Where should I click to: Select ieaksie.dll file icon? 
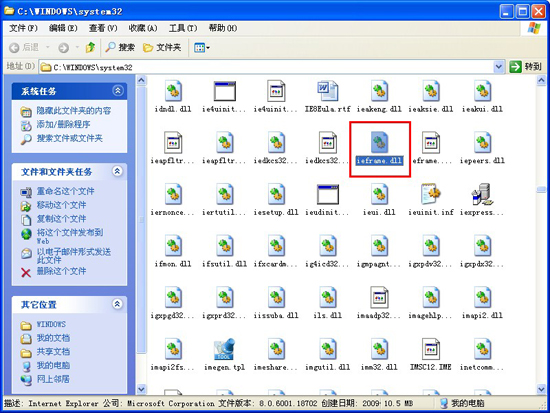[x=431, y=91]
